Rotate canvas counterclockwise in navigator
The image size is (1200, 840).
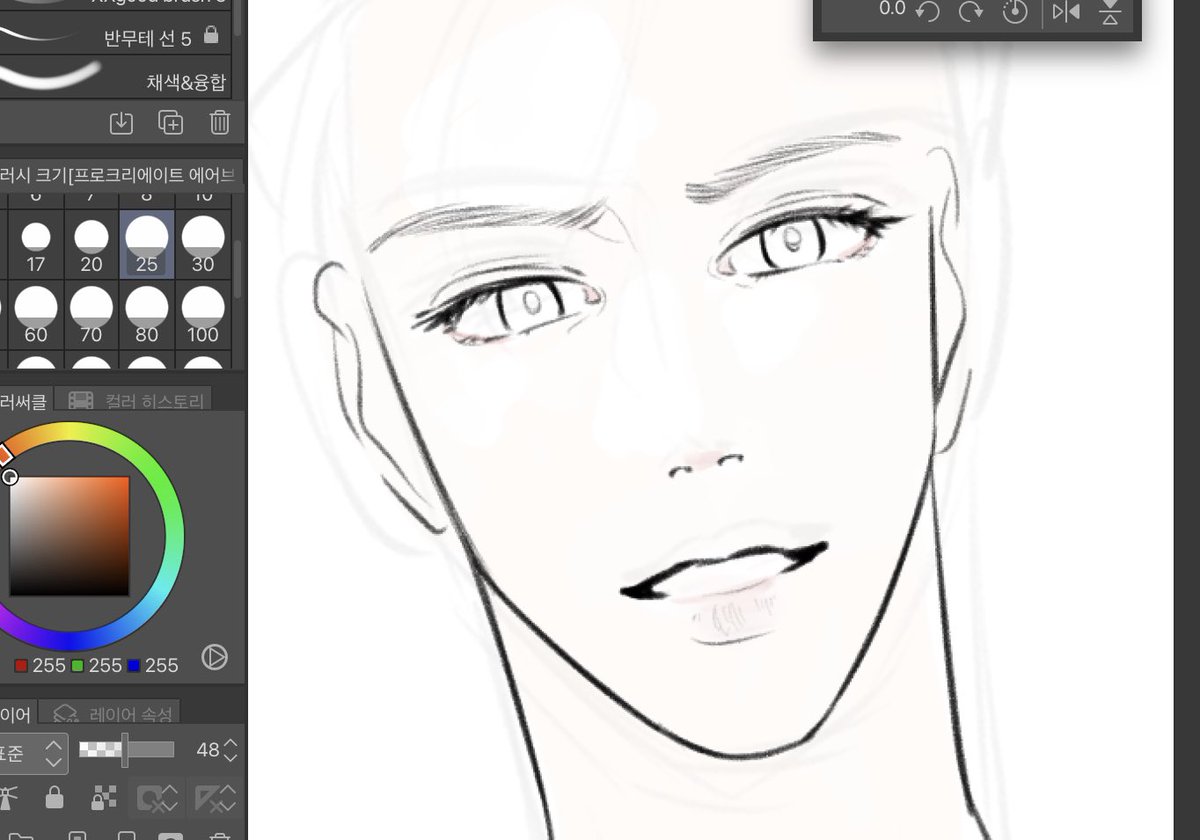point(927,11)
